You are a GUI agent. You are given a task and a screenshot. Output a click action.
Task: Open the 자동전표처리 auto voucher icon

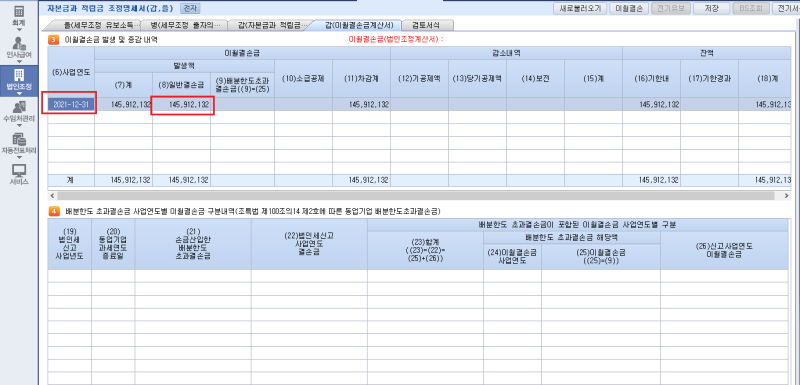(x=19, y=139)
